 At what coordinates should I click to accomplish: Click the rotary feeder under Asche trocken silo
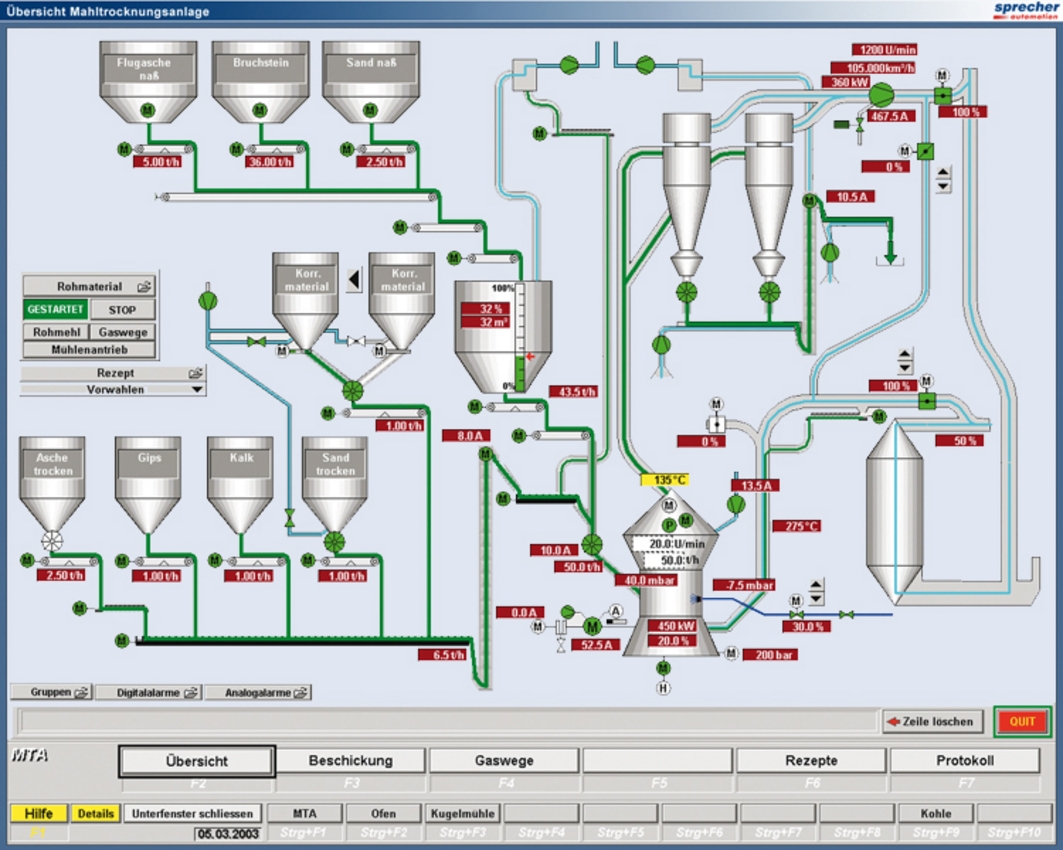coord(52,541)
